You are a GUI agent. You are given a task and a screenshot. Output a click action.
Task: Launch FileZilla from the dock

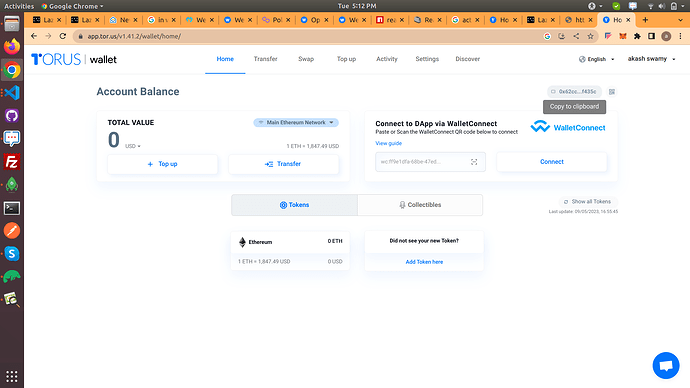(x=12, y=162)
